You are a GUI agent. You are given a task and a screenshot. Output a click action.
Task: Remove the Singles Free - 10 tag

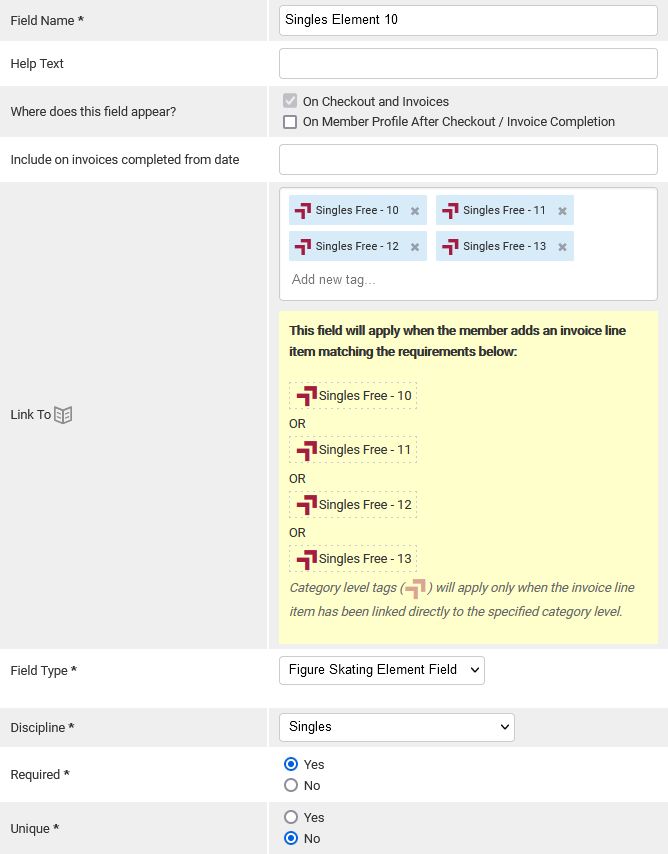point(415,211)
